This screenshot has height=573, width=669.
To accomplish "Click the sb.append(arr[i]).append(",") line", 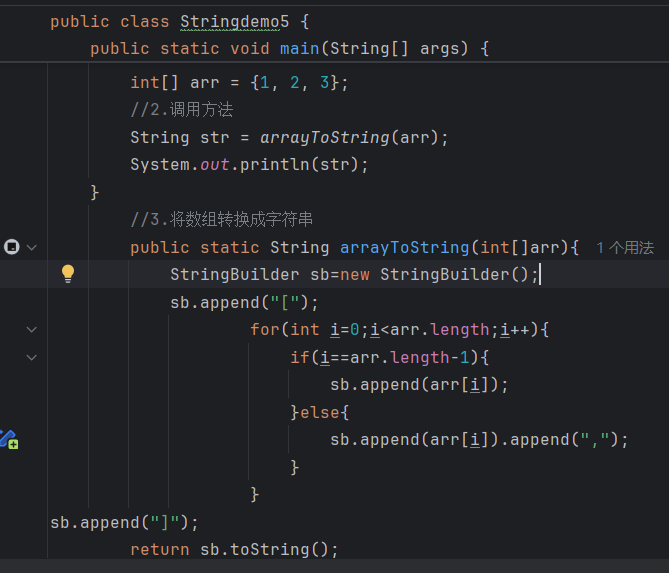I will coord(479,440).
